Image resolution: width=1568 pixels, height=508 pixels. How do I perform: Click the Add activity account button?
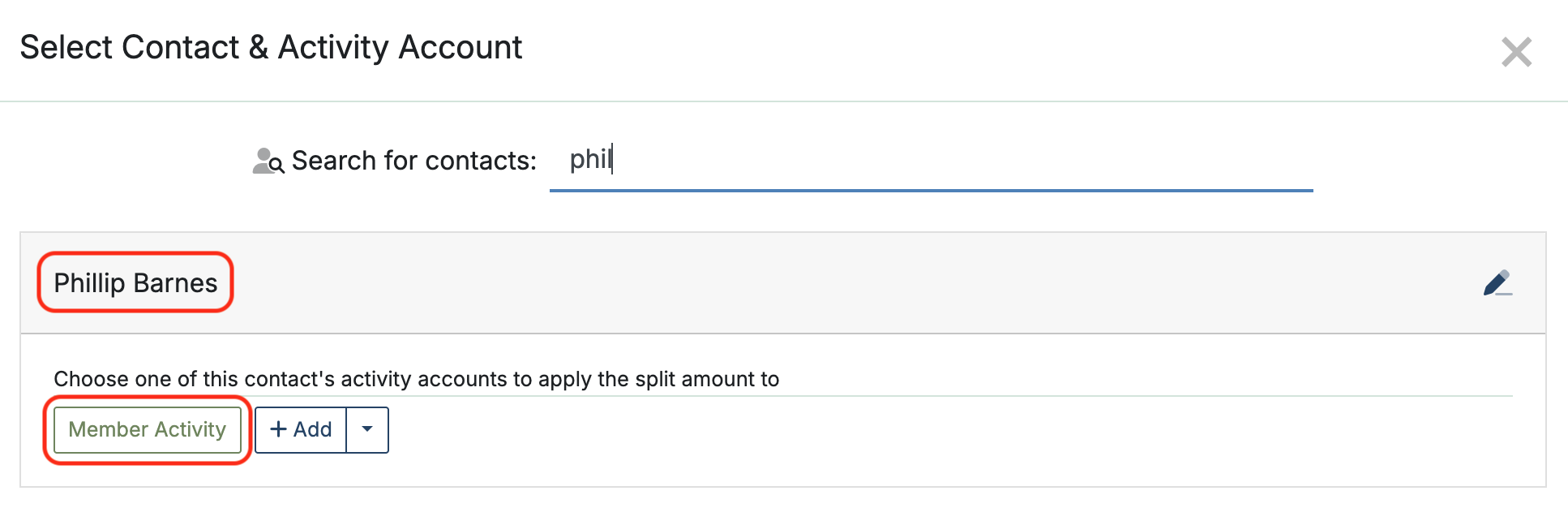pos(301,429)
